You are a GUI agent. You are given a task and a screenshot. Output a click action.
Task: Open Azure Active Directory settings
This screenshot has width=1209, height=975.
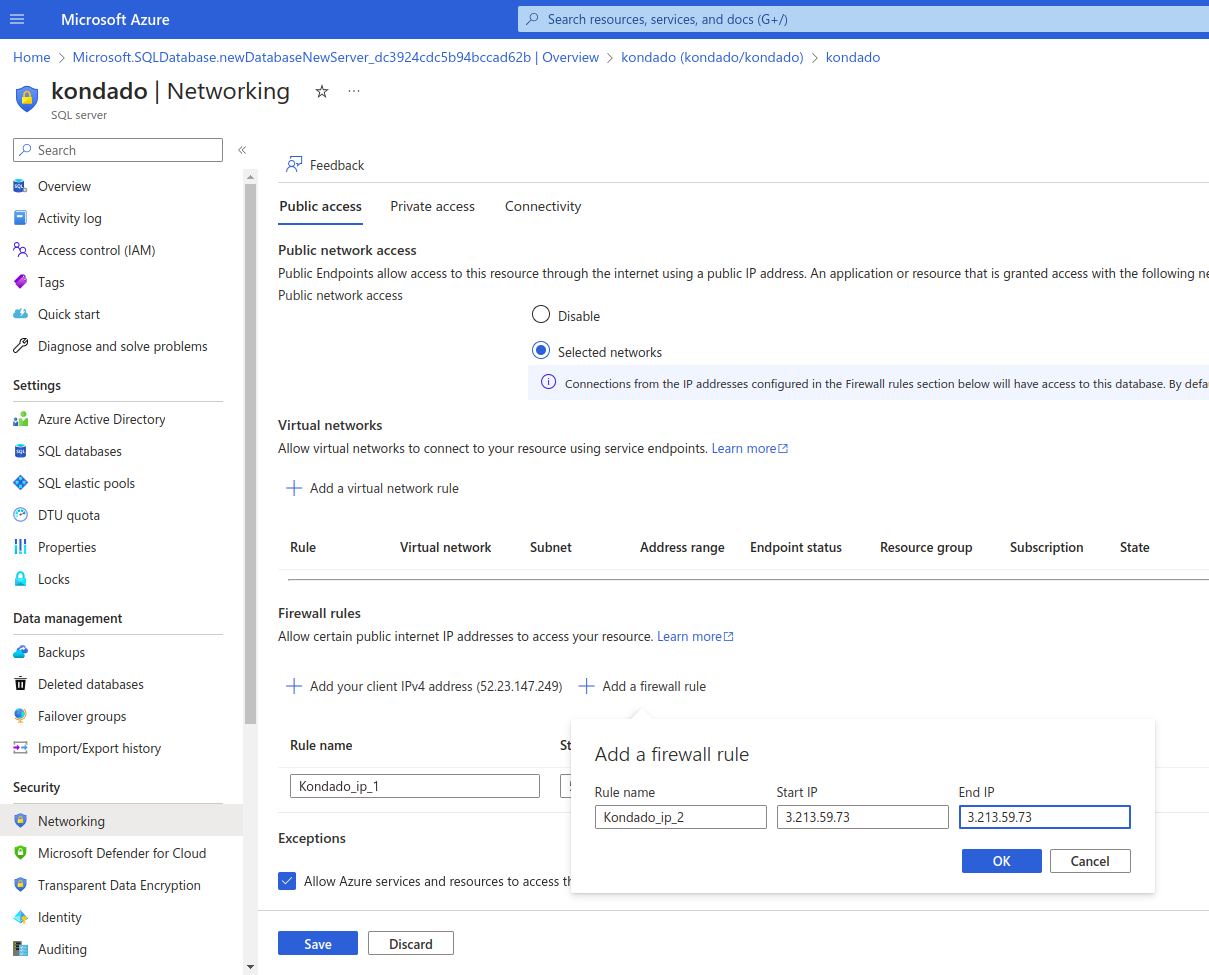point(101,419)
